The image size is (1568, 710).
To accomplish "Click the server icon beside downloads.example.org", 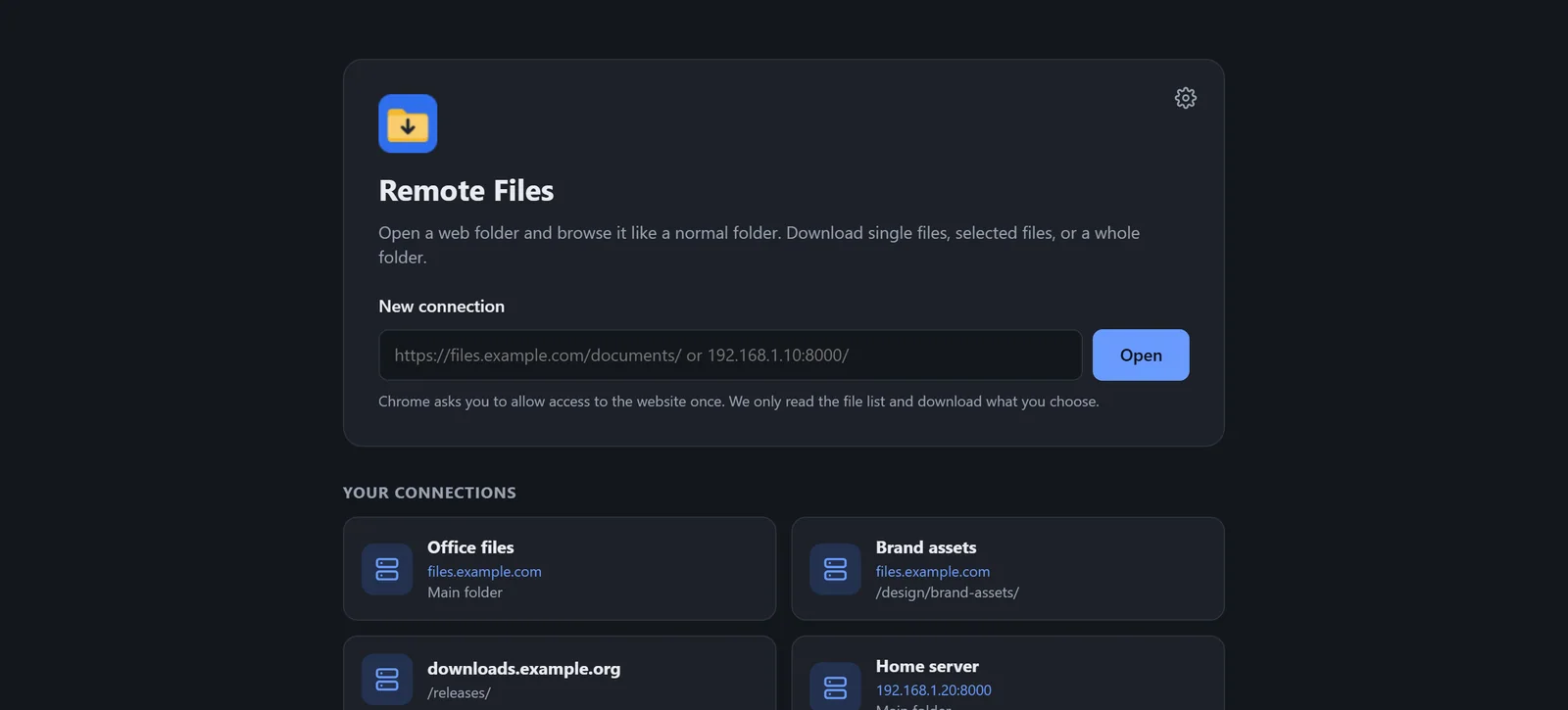I will pyautogui.click(x=387, y=680).
